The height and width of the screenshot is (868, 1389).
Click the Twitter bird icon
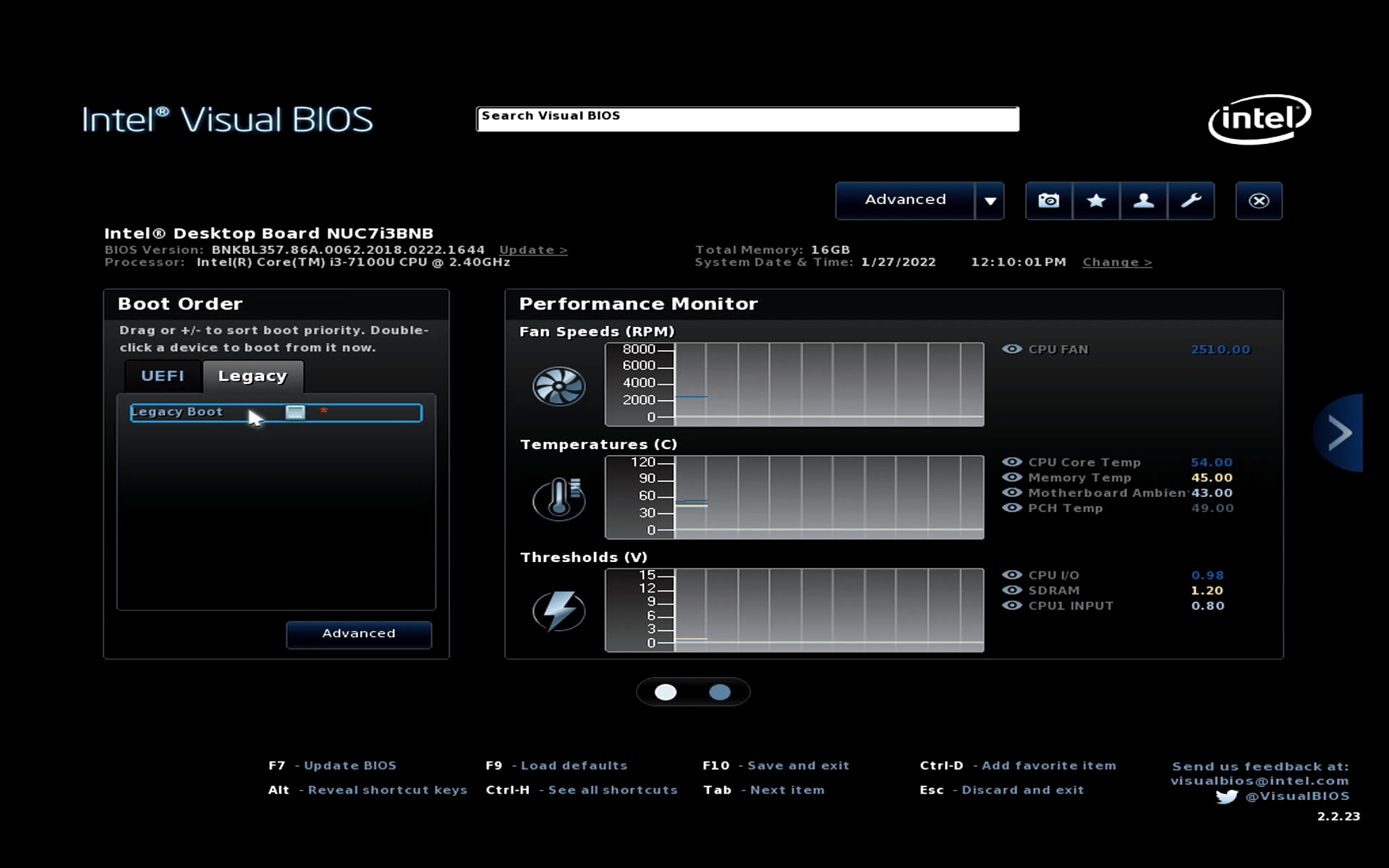pos(1227,796)
